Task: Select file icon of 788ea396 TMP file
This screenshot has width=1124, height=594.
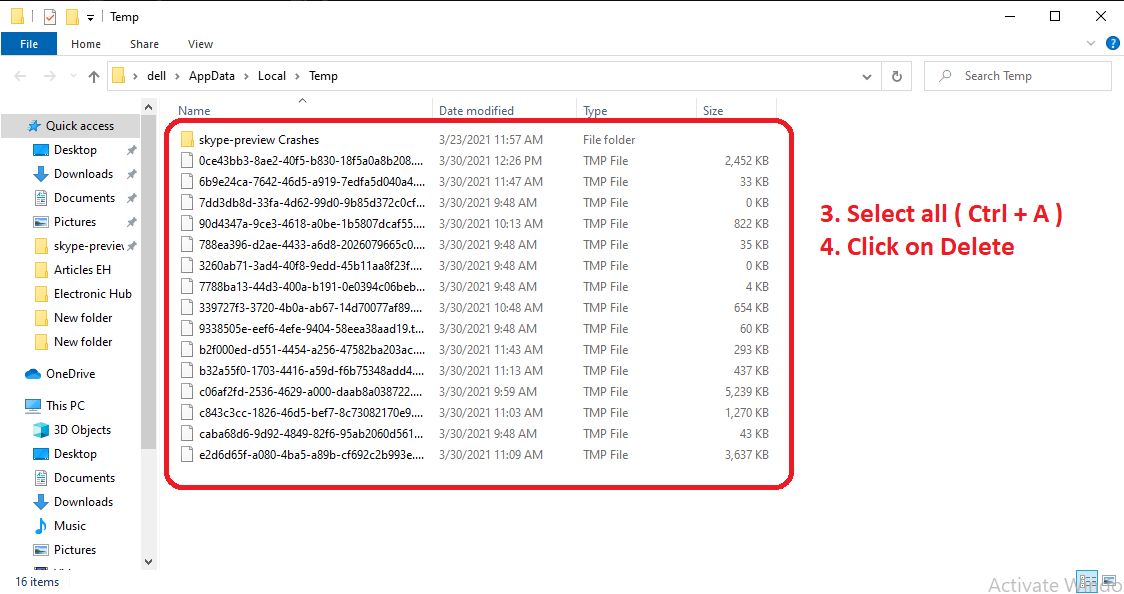Action: tap(187, 244)
